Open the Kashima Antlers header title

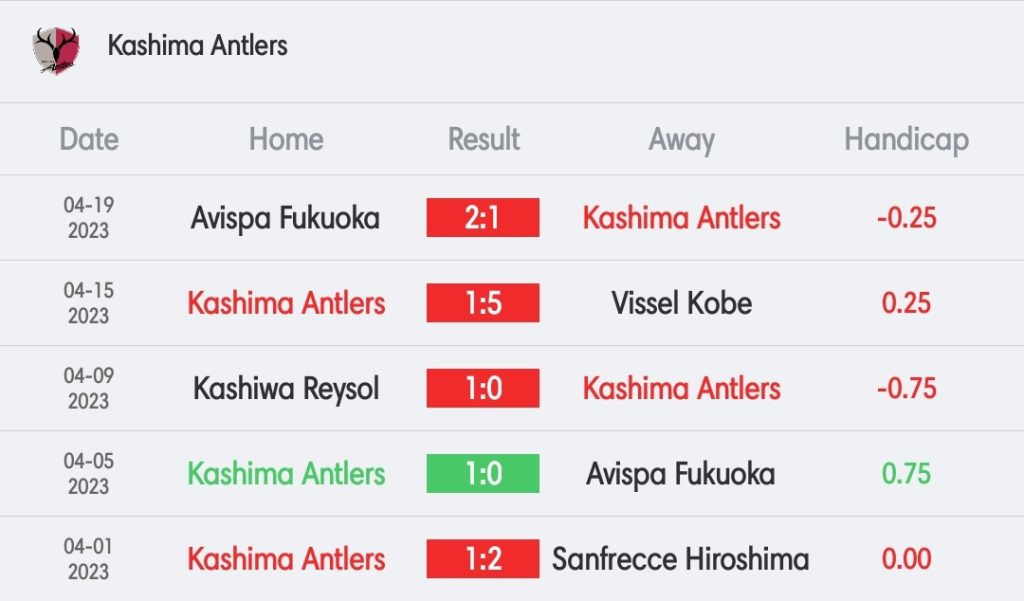click(x=197, y=46)
